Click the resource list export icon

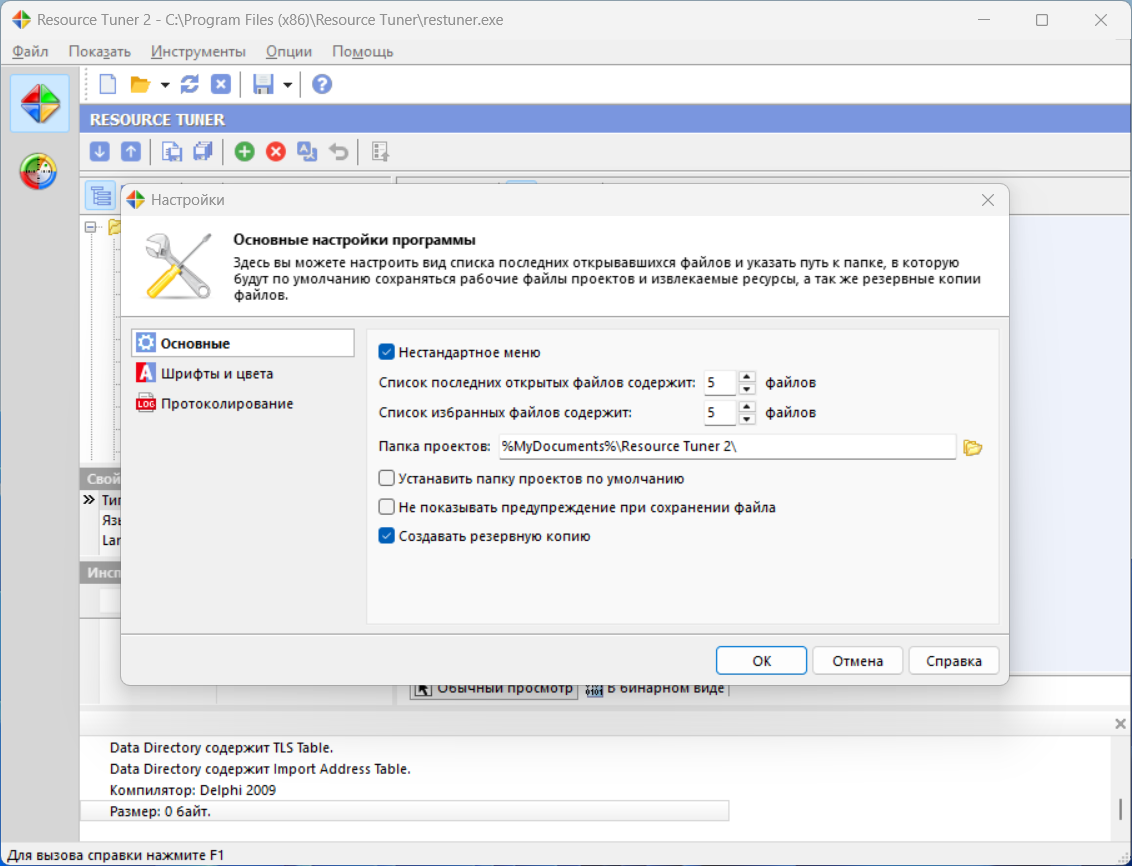coord(380,152)
